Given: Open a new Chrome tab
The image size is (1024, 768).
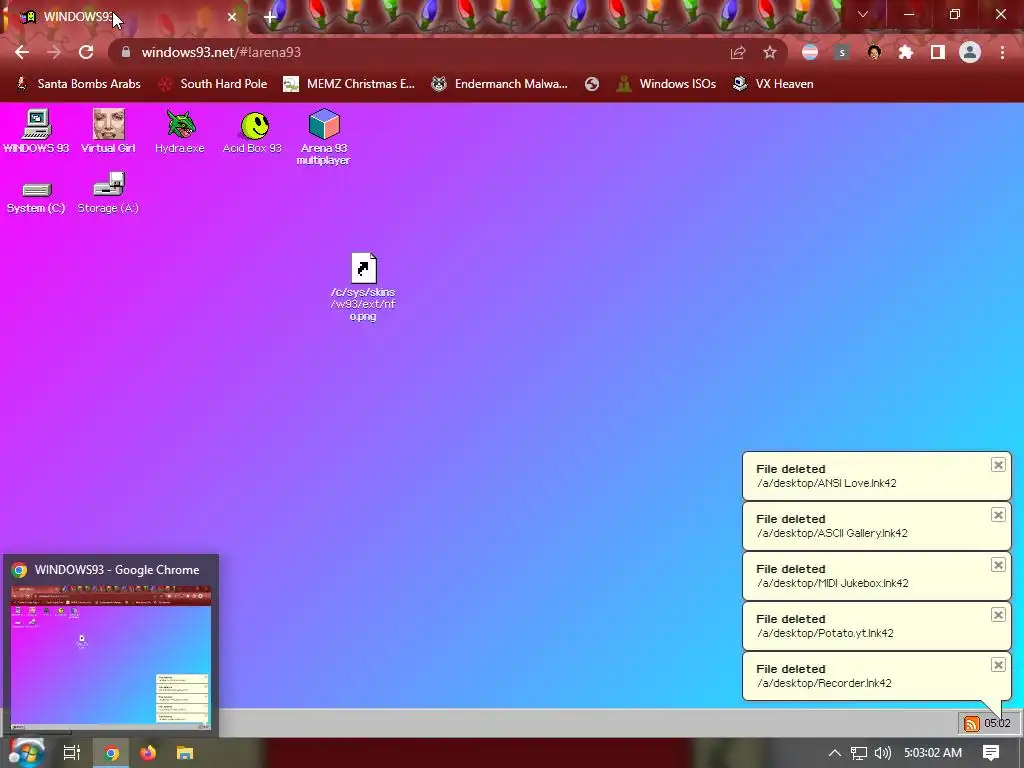Looking at the screenshot, I should (x=270, y=17).
